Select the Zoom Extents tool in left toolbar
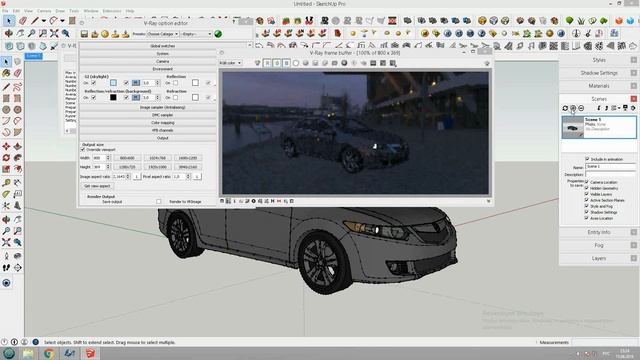 (x=6, y=242)
